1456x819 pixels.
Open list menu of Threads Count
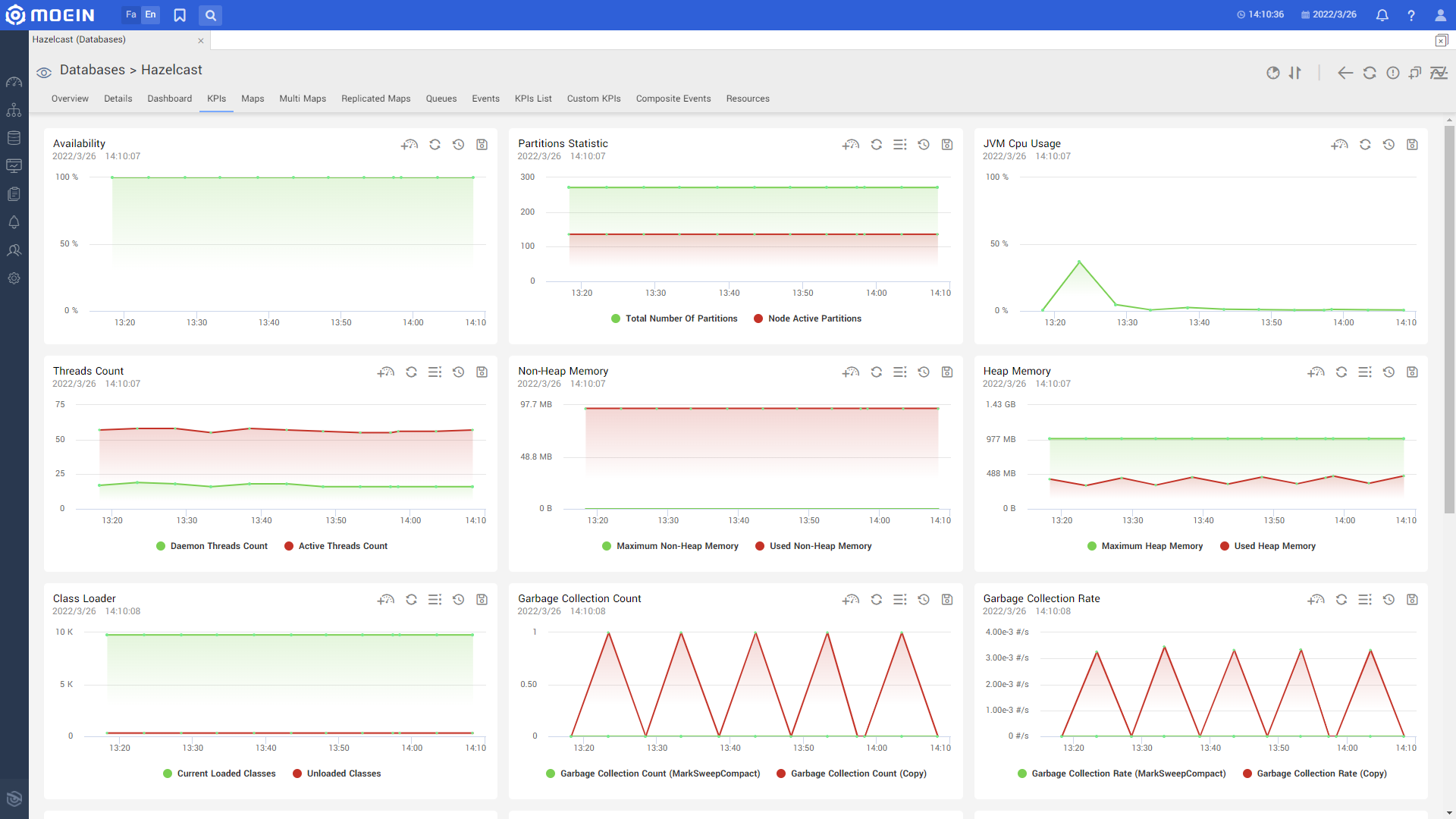(435, 372)
